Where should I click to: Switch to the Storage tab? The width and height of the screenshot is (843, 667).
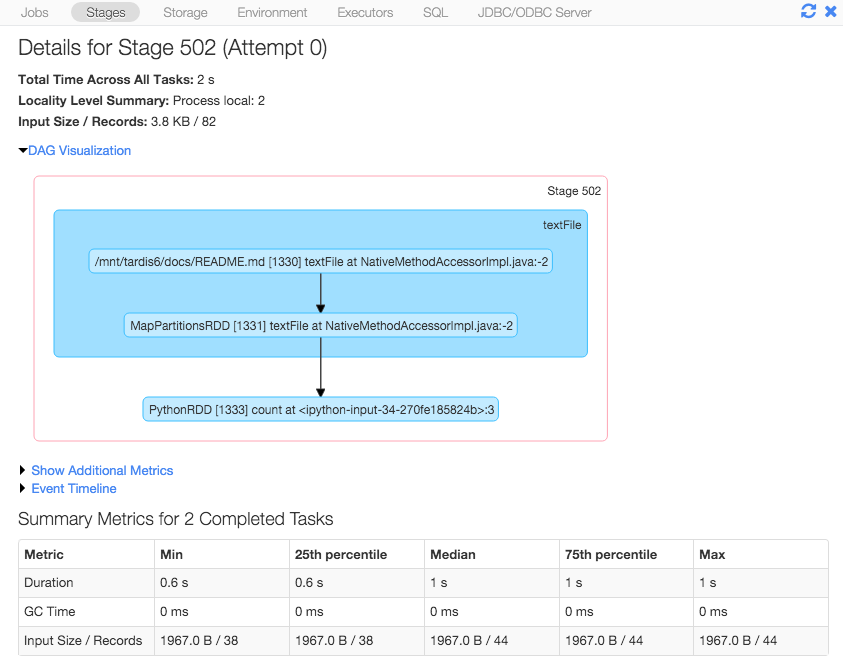coord(185,13)
